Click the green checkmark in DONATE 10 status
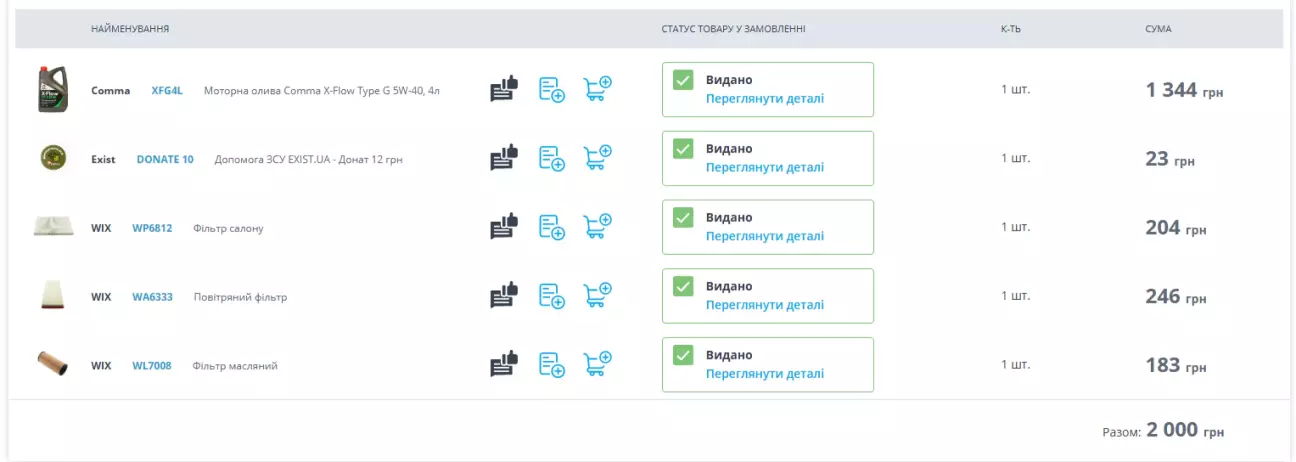Image resolution: width=1296 pixels, height=462 pixels. point(683,149)
